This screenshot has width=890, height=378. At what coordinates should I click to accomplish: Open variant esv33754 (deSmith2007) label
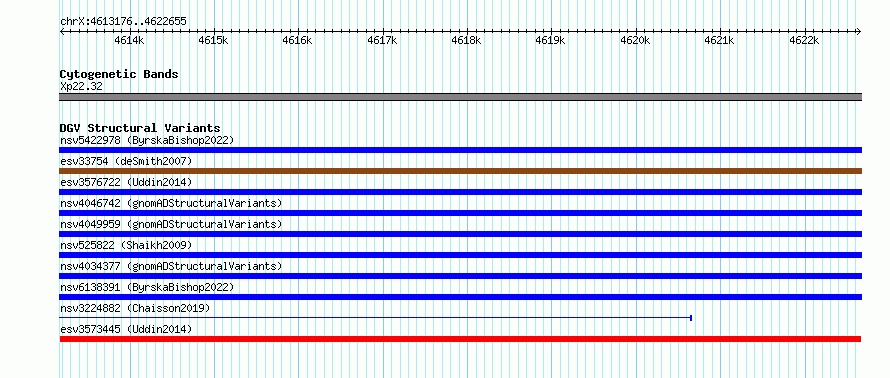[x=126, y=161]
